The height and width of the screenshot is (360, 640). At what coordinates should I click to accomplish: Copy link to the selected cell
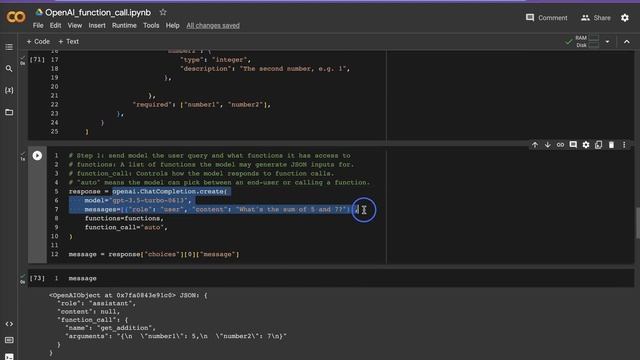(560, 145)
